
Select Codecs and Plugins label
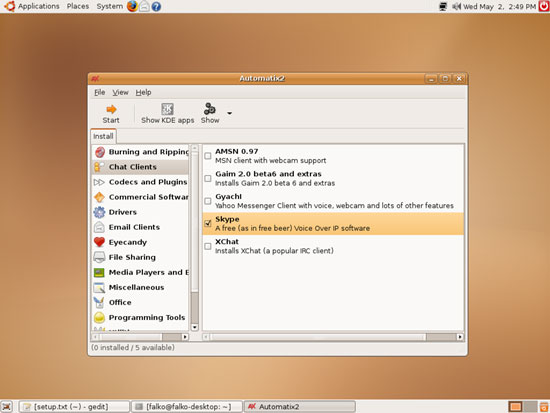(148, 182)
